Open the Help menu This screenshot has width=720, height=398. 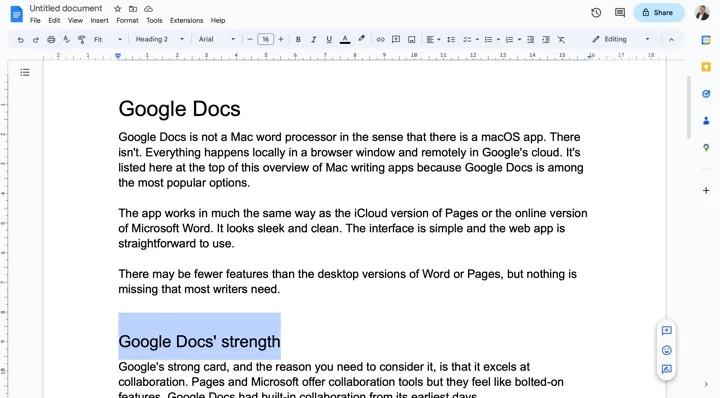218,21
